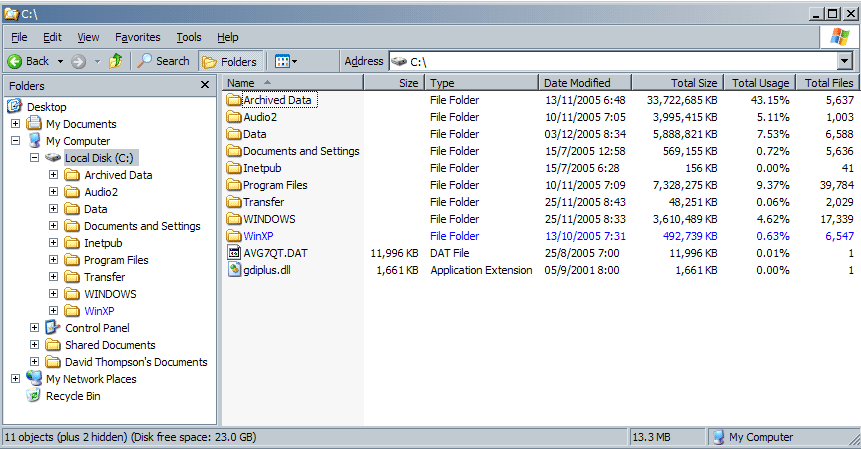The image size is (861, 449).
Task: Select Inetpub folder icon in list
Action: click(x=234, y=168)
